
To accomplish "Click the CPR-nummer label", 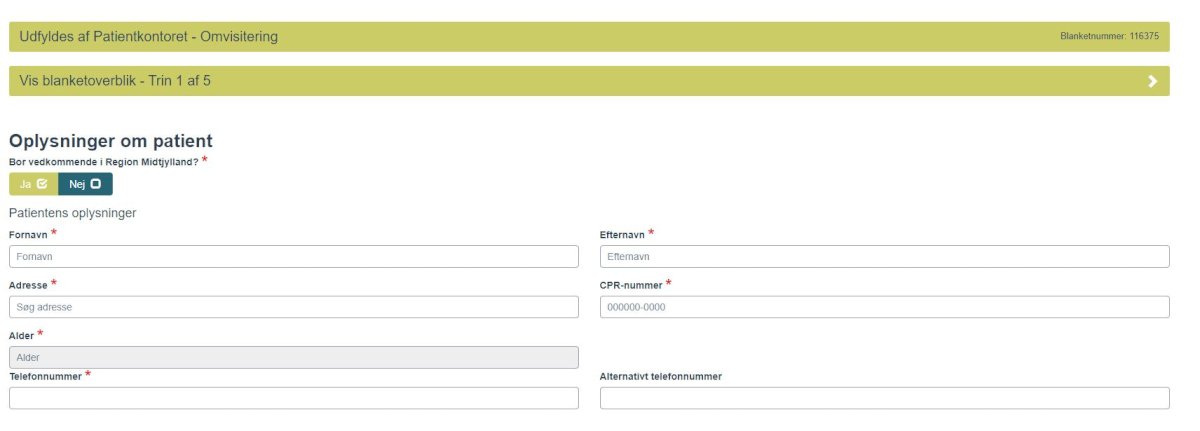I will 631,285.
